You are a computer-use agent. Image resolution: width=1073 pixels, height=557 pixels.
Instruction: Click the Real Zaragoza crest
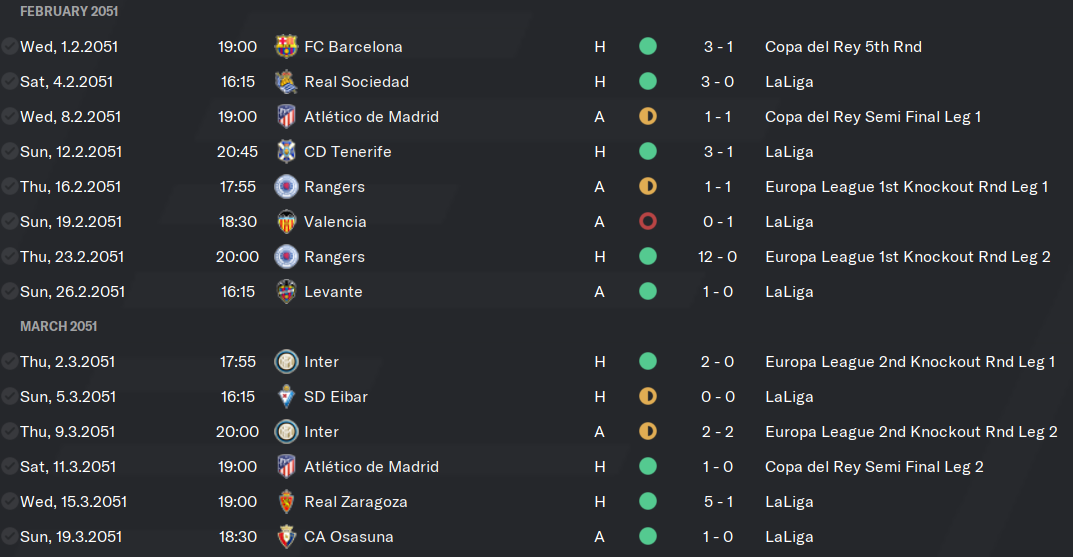pyautogui.click(x=286, y=502)
